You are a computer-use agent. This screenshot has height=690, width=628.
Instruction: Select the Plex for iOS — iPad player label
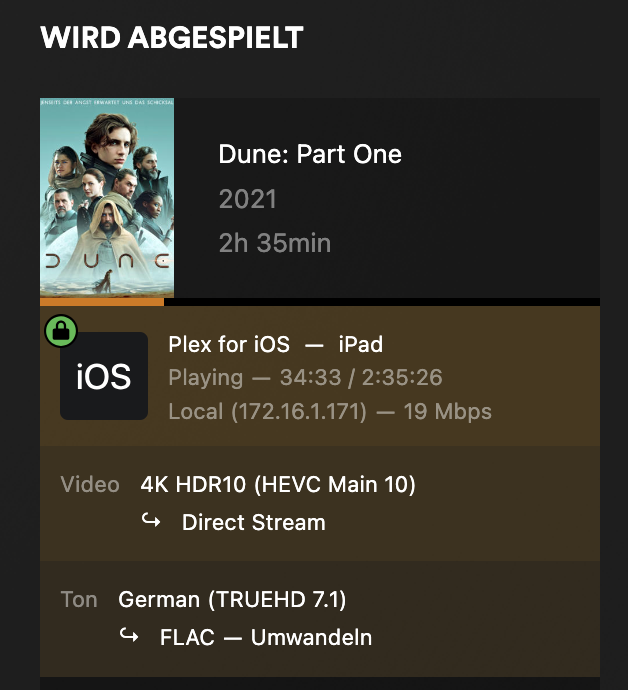coord(275,345)
